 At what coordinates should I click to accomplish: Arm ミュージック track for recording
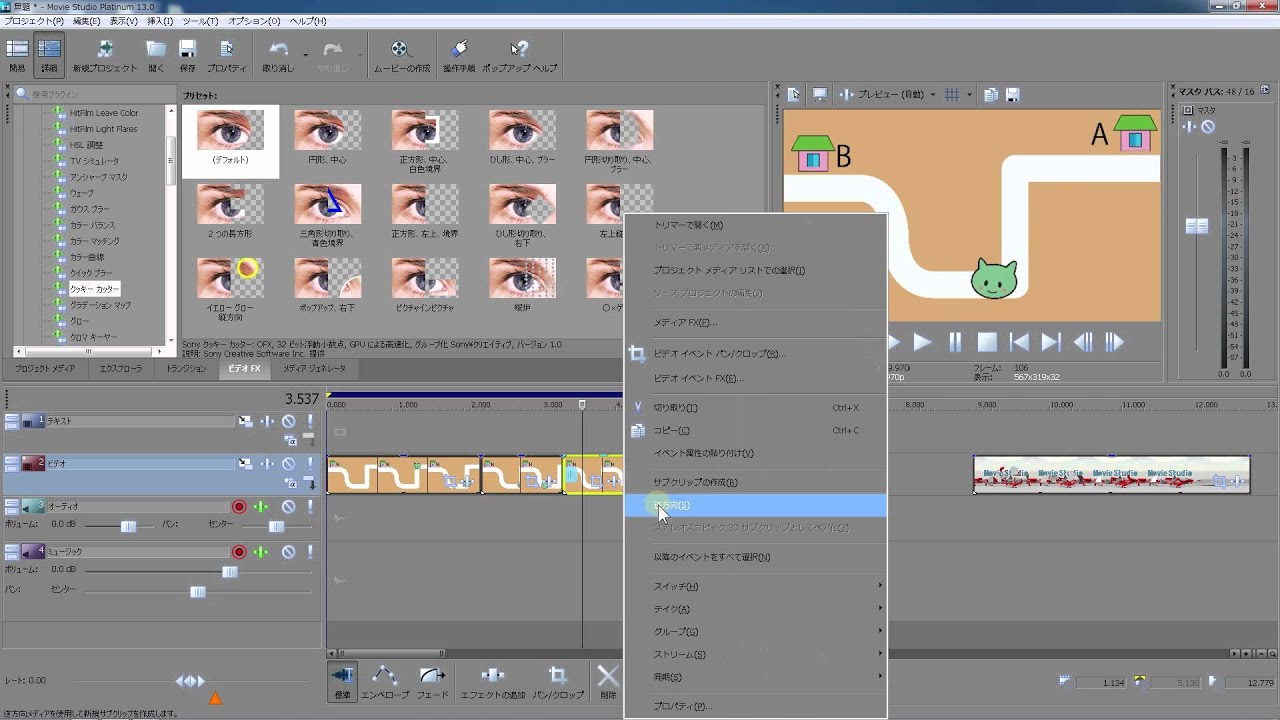pos(239,552)
